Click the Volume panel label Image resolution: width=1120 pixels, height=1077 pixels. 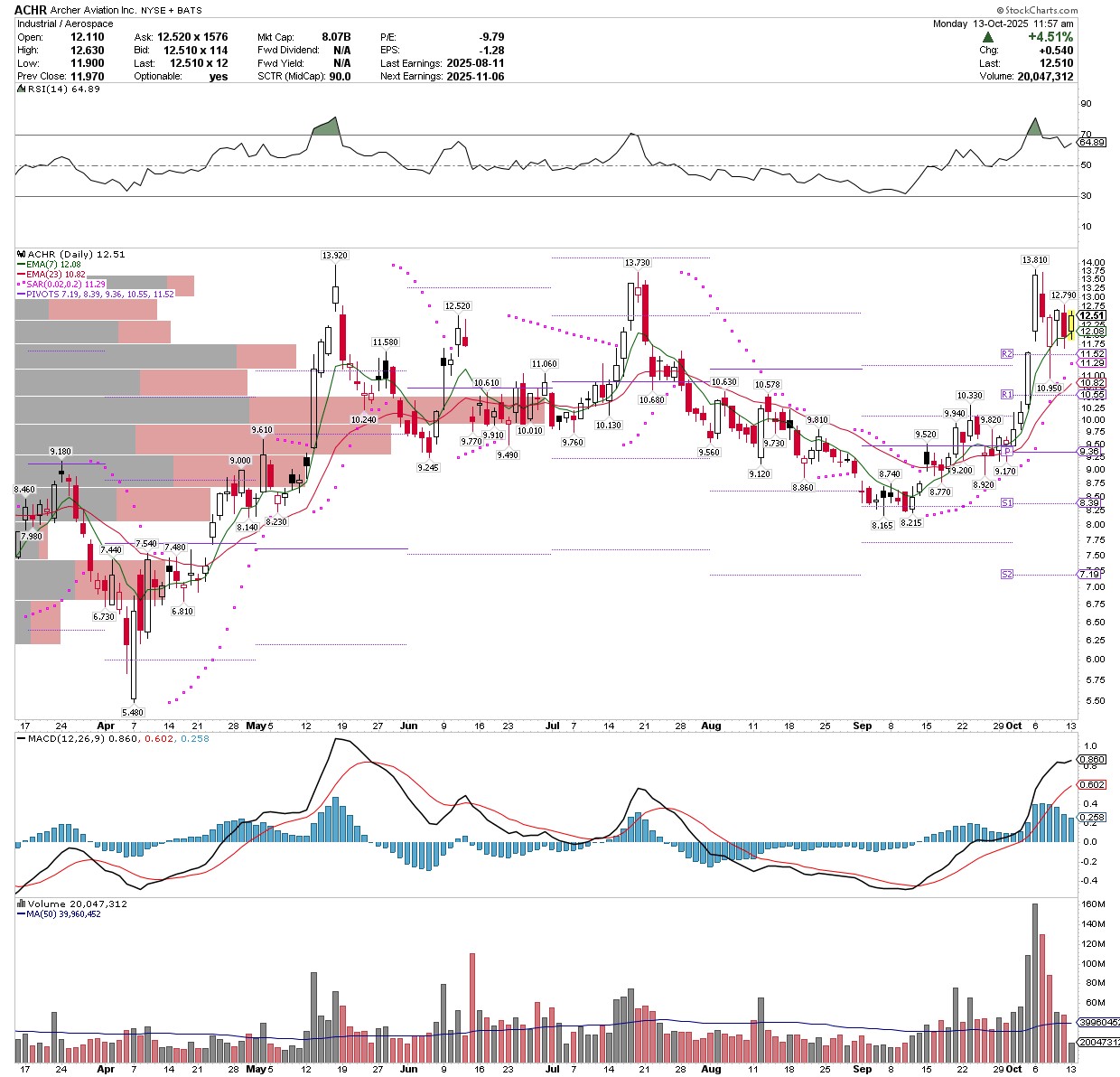point(76,904)
